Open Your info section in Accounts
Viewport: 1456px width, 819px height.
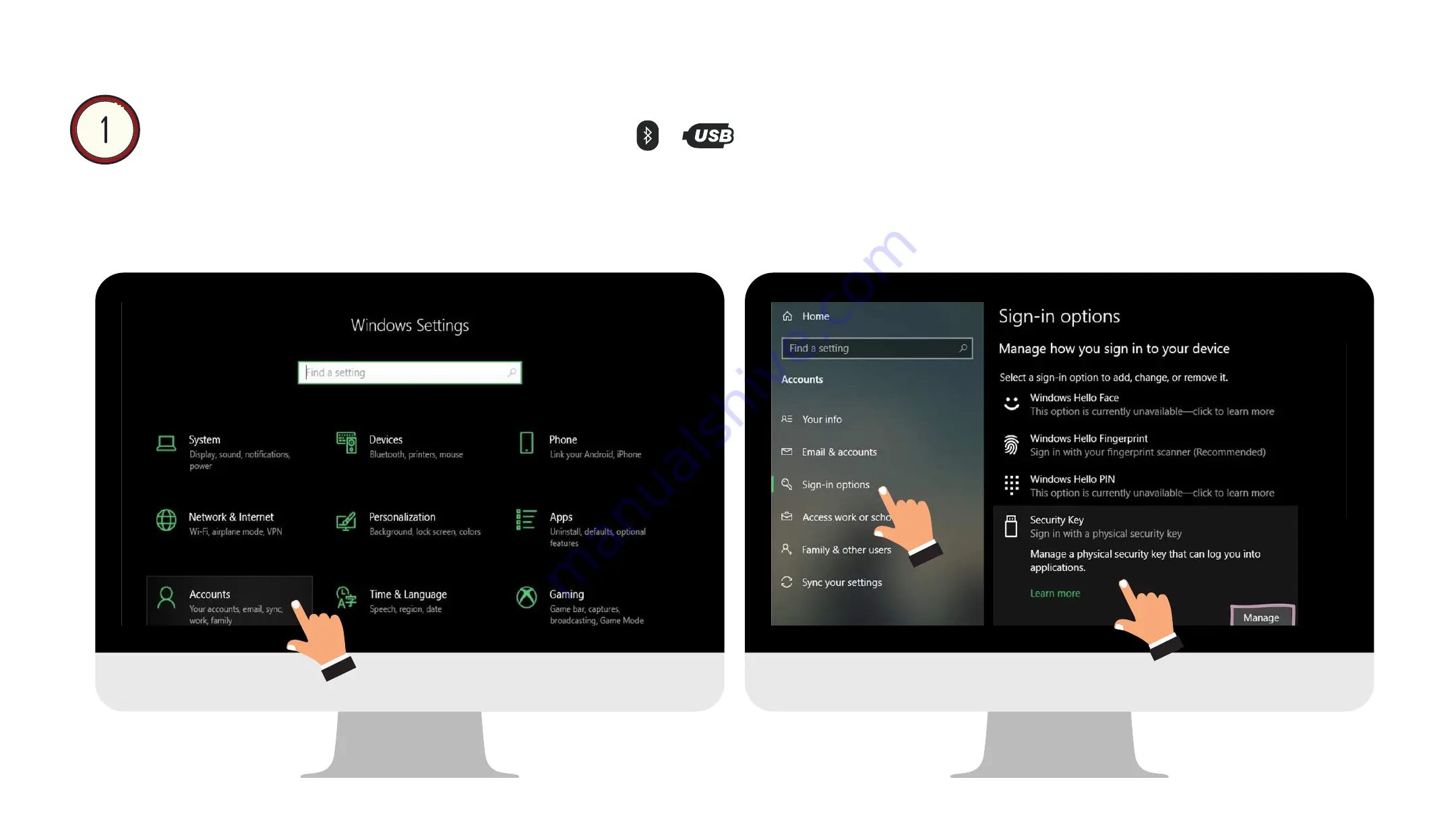[x=821, y=419]
